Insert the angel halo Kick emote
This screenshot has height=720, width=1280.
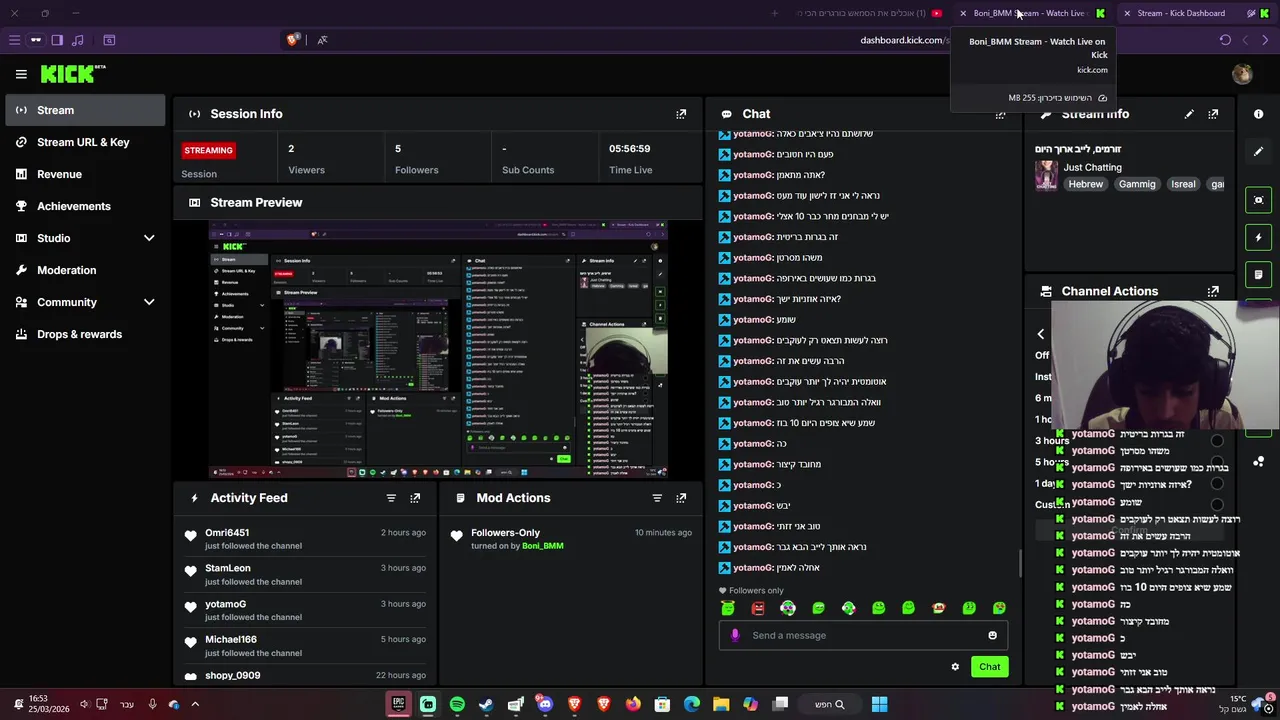[x=728, y=608]
